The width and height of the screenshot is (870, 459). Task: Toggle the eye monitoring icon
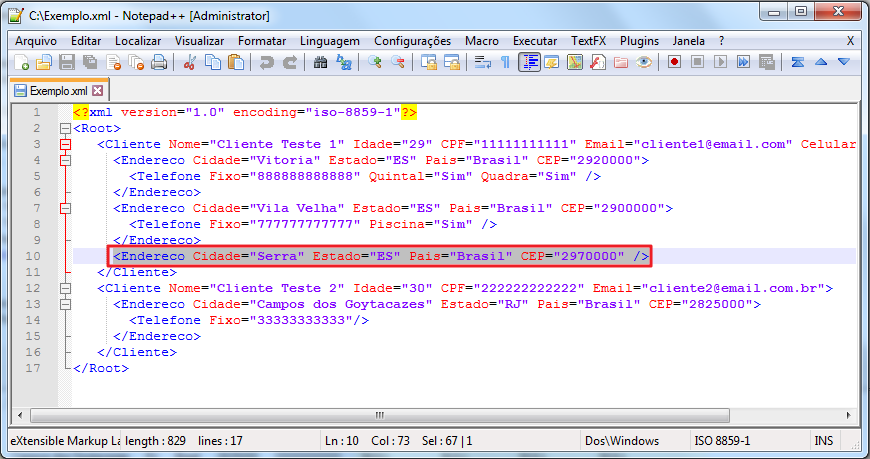pos(644,62)
